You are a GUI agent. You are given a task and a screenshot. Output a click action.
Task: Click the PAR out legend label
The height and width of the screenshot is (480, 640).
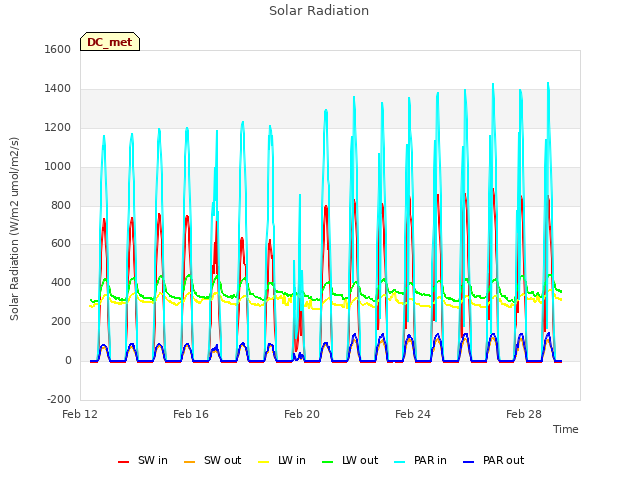[503, 460]
